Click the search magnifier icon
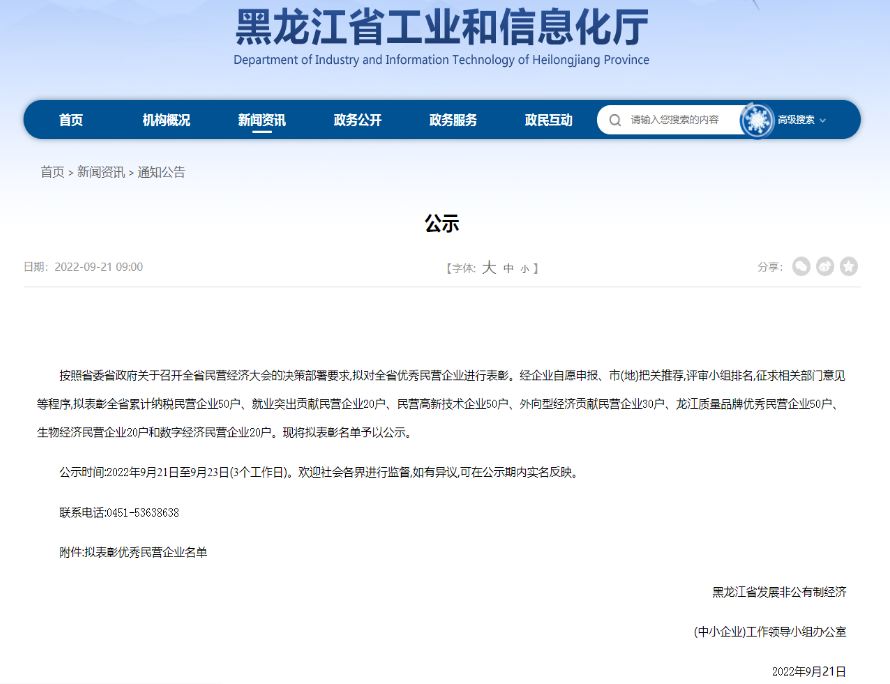 615,120
